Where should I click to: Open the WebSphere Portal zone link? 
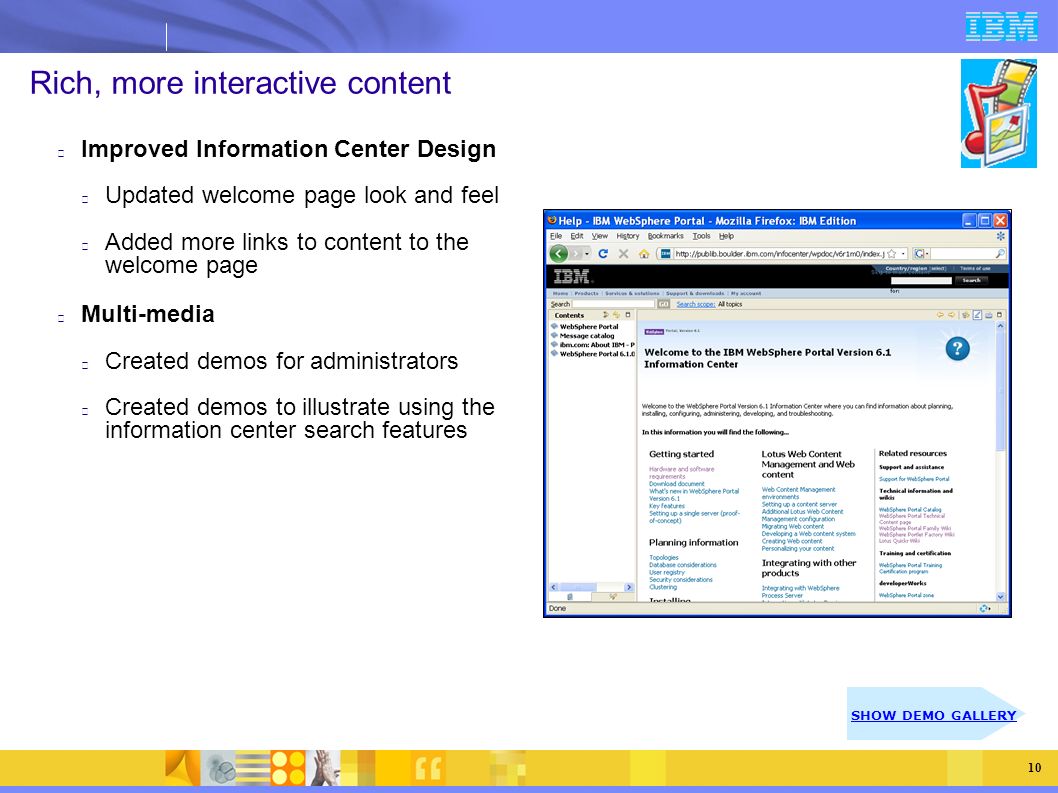coord(906,595)
